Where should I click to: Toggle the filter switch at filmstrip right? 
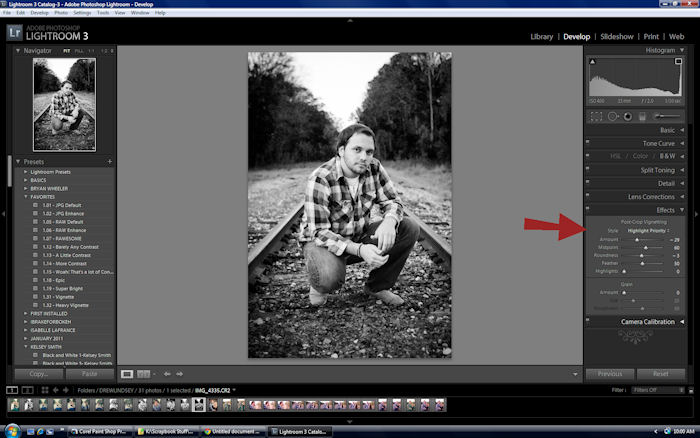[x=691, y=390]
